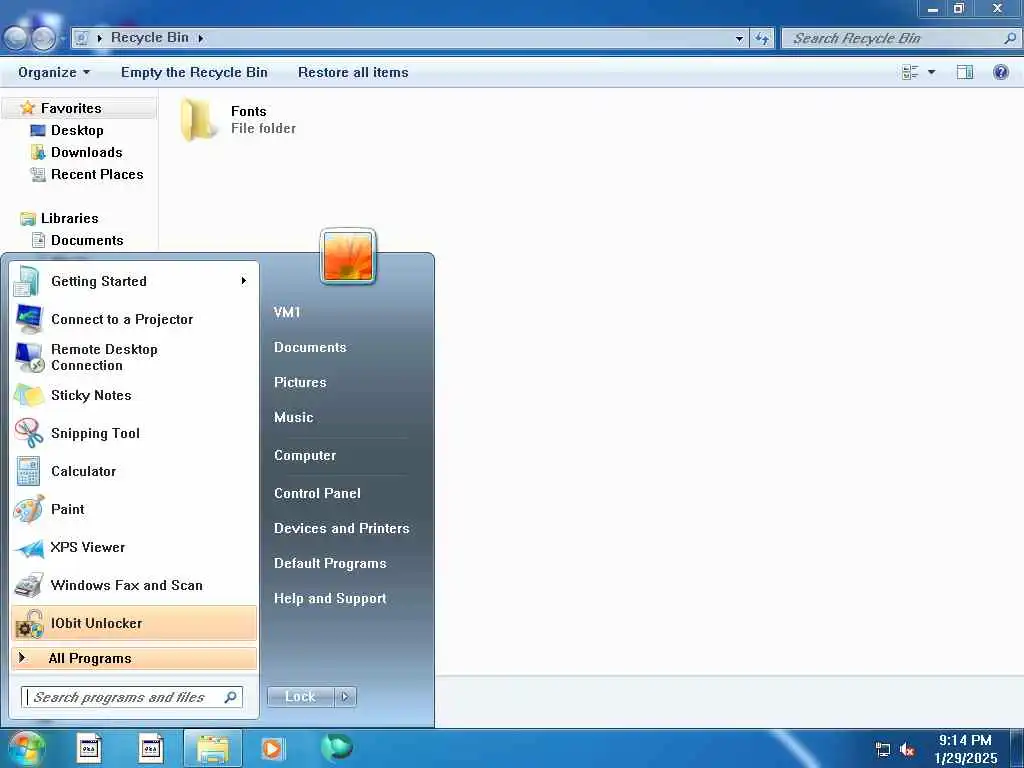1024x768 pixels.
Task: Launch Windows Media Player from taskbar
Action: (272, 748)
